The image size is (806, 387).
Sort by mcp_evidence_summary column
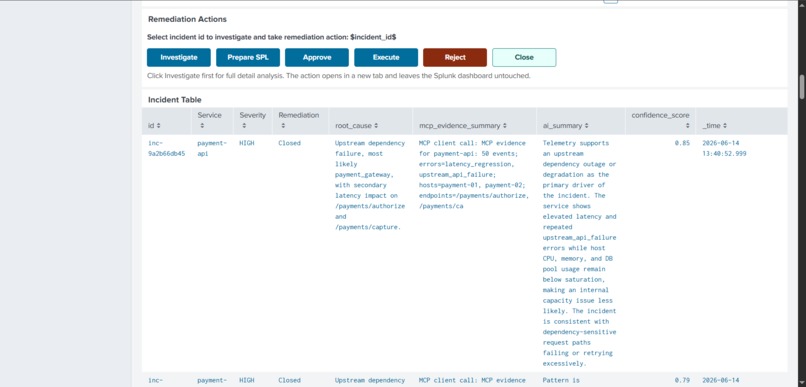pyautogui.click(x=463, y=125)
